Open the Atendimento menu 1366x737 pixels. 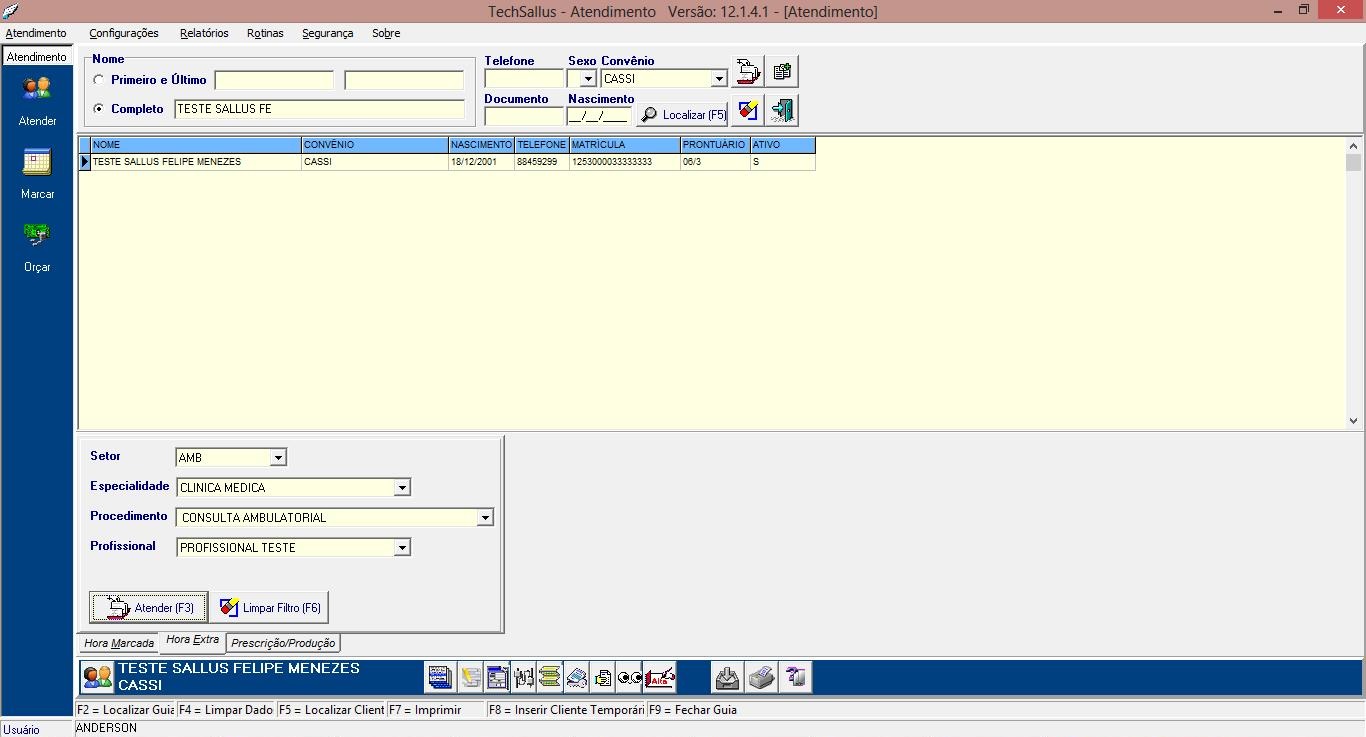[x=36, y=33]
